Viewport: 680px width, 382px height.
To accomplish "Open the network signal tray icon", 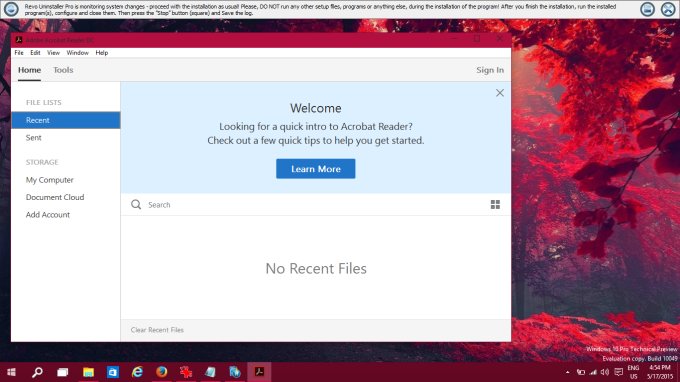I will click(593, 372).
